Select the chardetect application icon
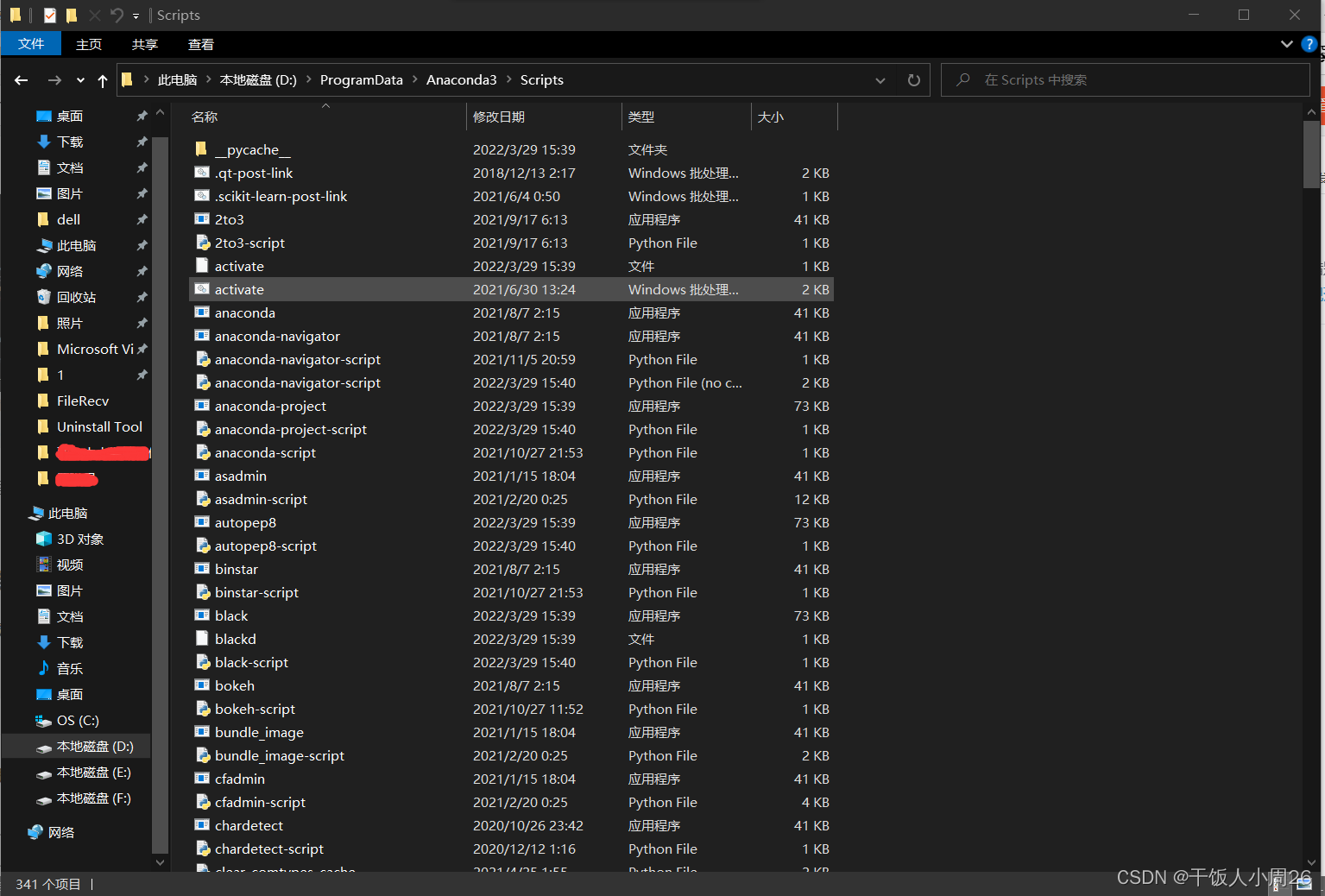Screen dimensions: 1325x896 202,825
